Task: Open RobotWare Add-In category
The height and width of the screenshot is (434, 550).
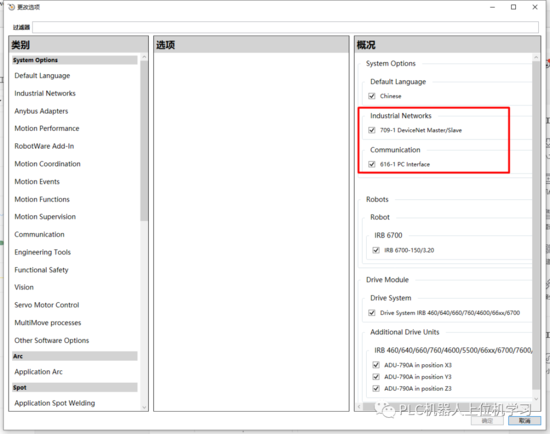Action: pyautogui.click(x=44, y=146)
